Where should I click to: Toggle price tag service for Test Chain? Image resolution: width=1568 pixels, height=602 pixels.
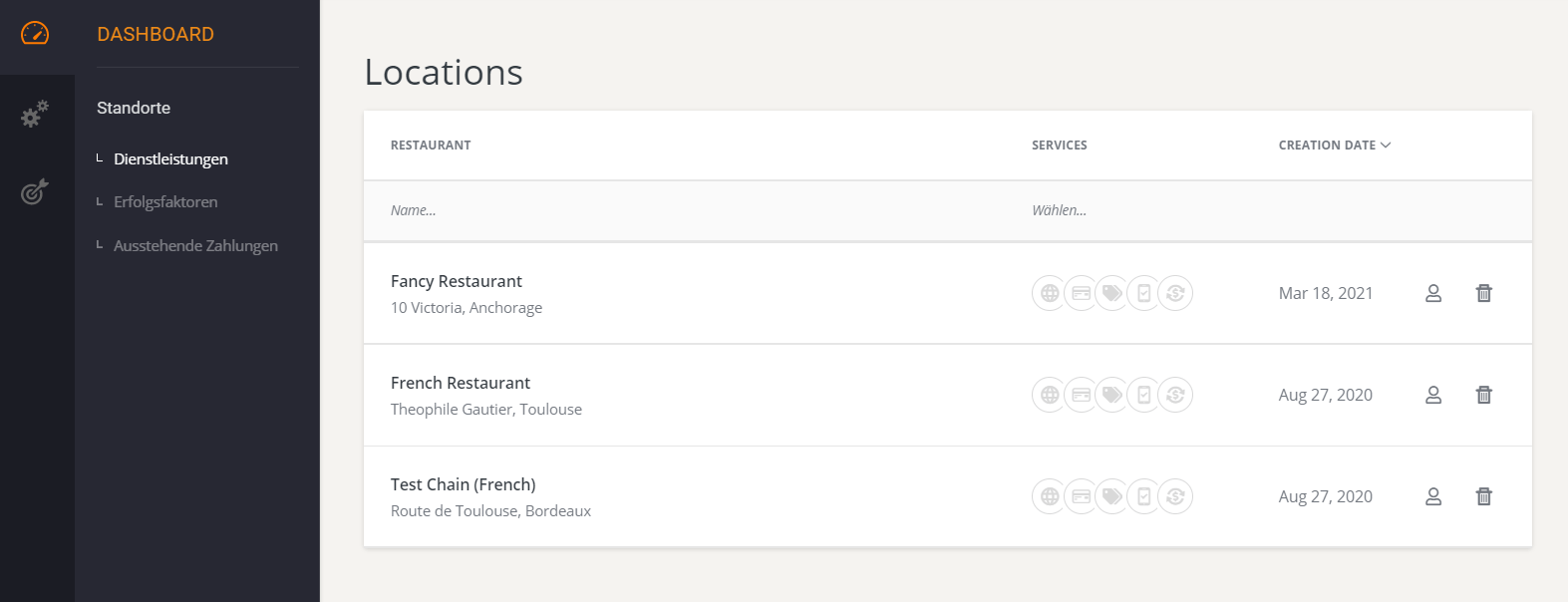point(1112,496)
